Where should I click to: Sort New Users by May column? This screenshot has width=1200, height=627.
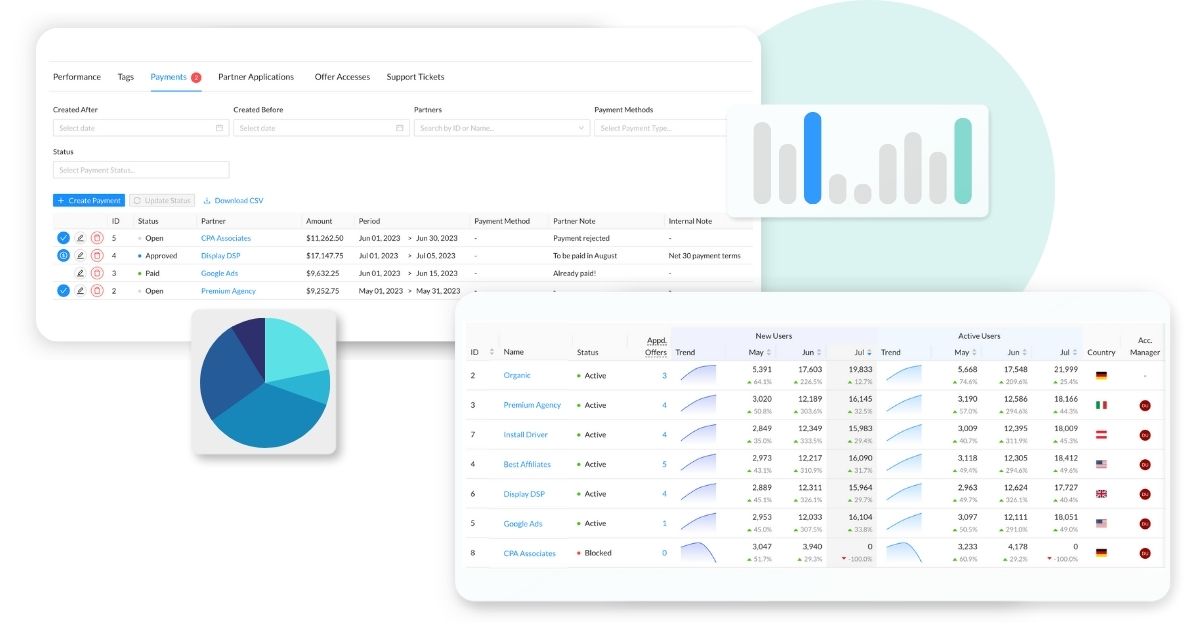click(x=768, y=352)
